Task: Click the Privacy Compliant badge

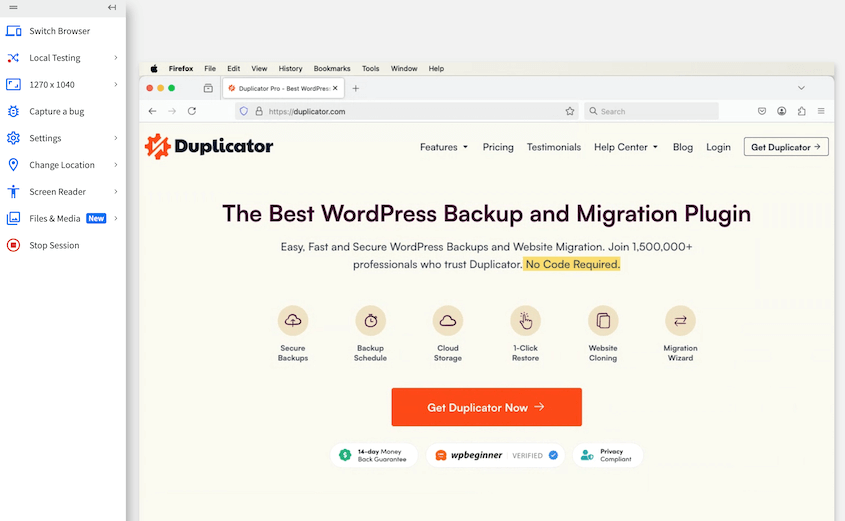Action: pyautogui.click(x=608, y=455)
